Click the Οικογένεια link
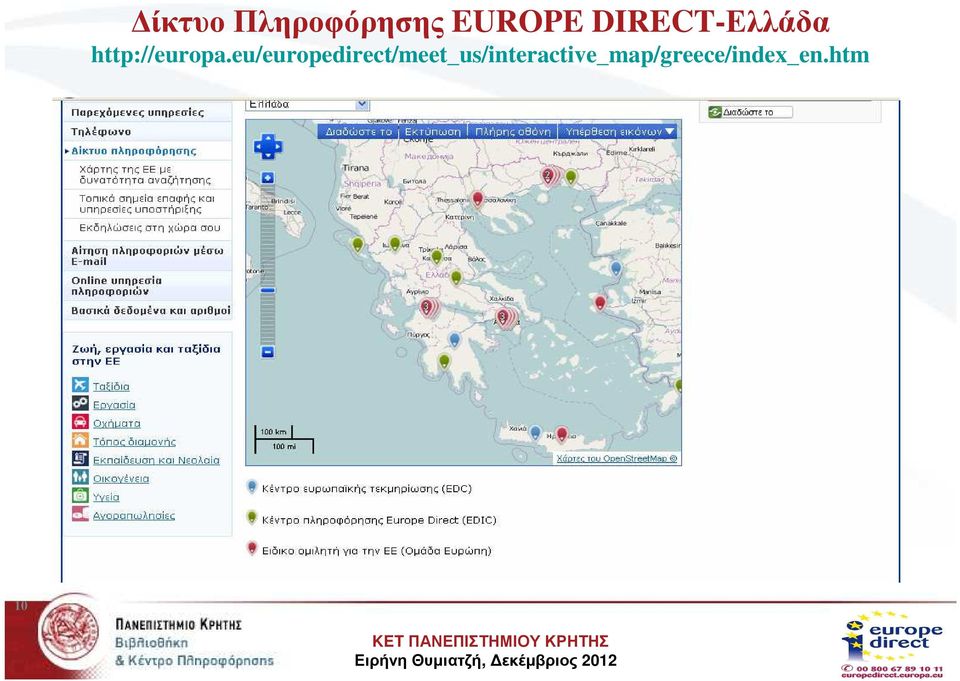 (121, 478)
